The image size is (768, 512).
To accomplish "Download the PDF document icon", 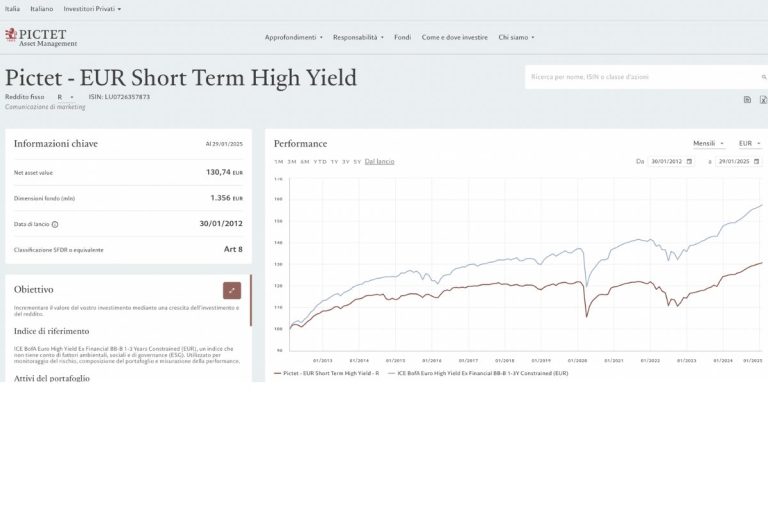I will point(748,100).
